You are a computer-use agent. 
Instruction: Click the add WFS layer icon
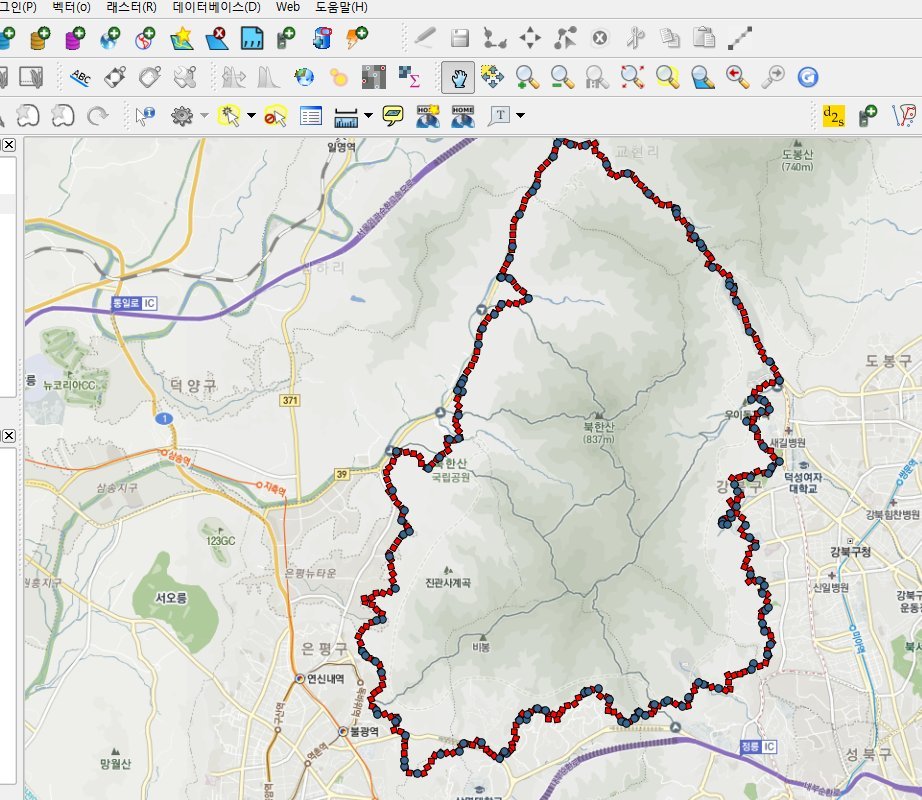[x=145, y=38]
